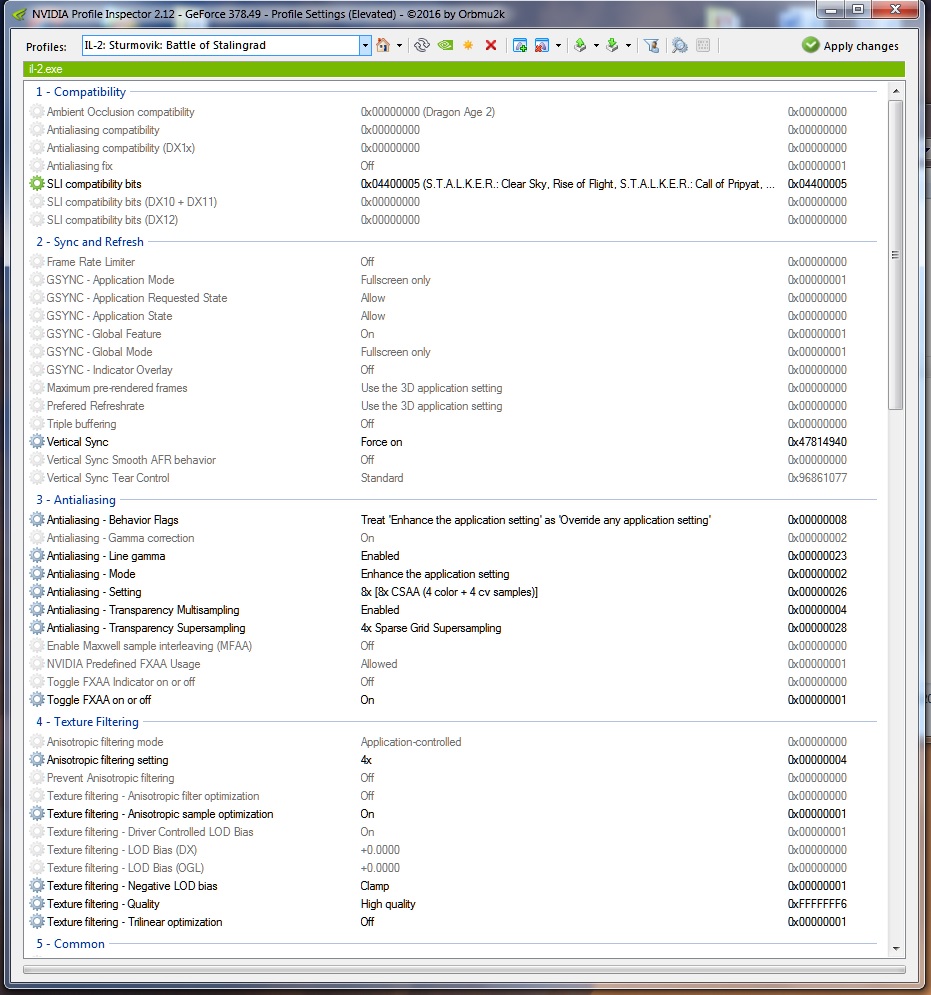
Task: Create a new profile with the star icon
Action: click(468, 45)
